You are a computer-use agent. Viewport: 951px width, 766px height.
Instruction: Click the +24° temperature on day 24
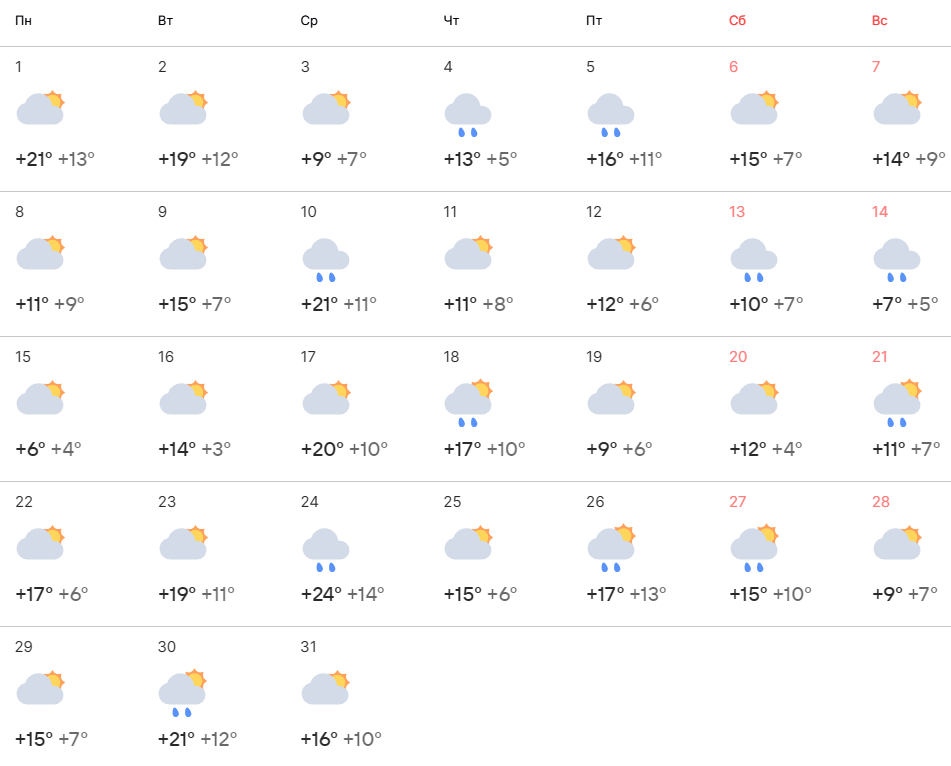pyautogui.click(x=321, y=594)
